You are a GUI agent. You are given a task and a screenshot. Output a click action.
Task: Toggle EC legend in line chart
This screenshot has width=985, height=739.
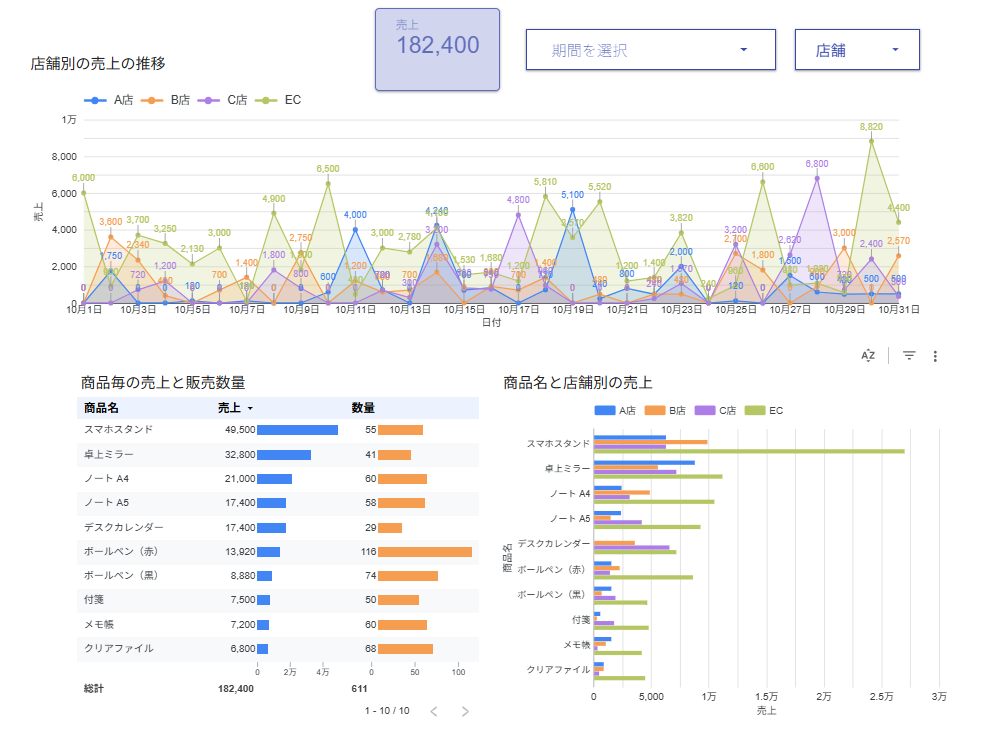pyautogui.click(x=278, y=100)
